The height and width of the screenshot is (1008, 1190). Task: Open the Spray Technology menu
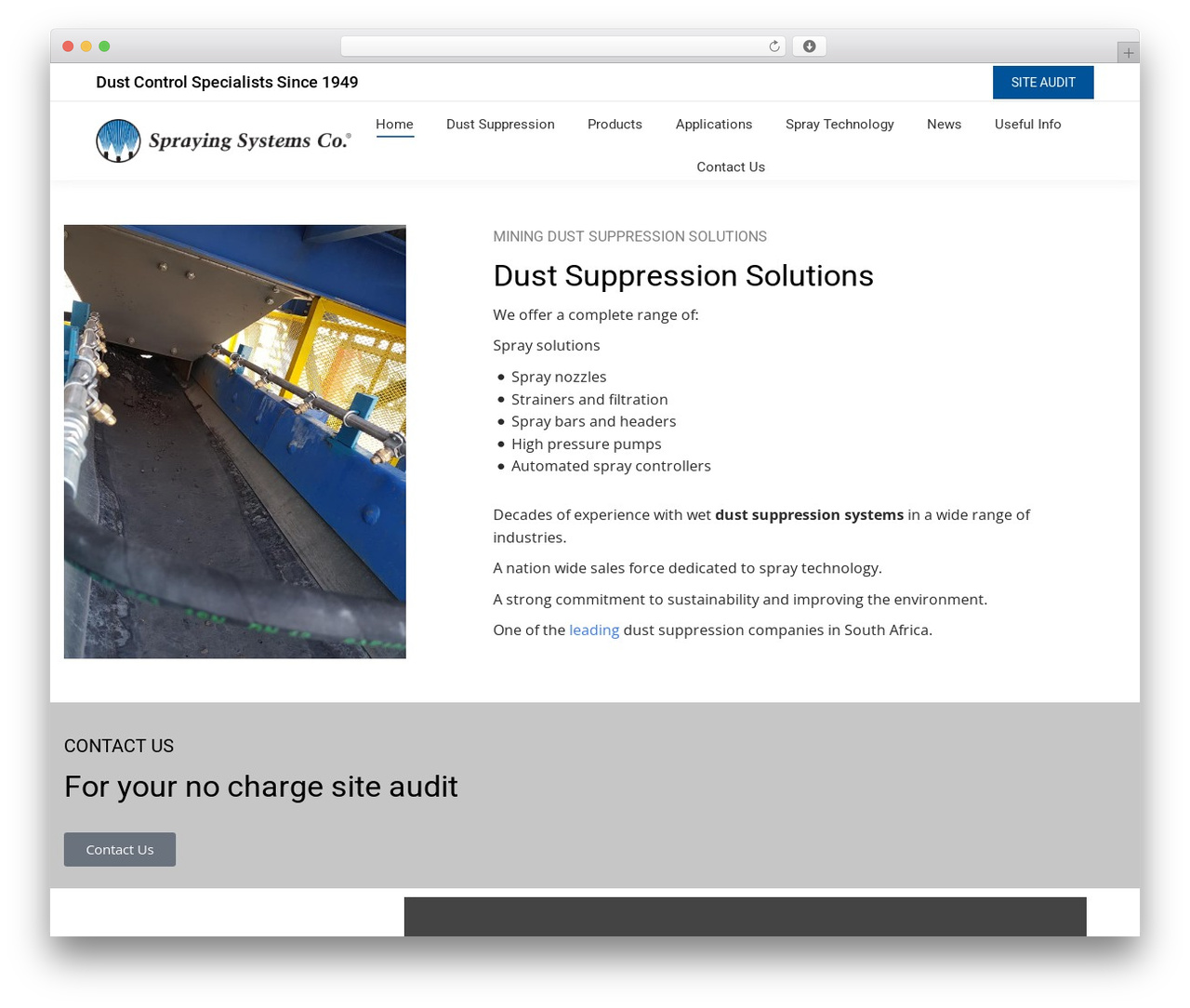click(x=840, y=125)
